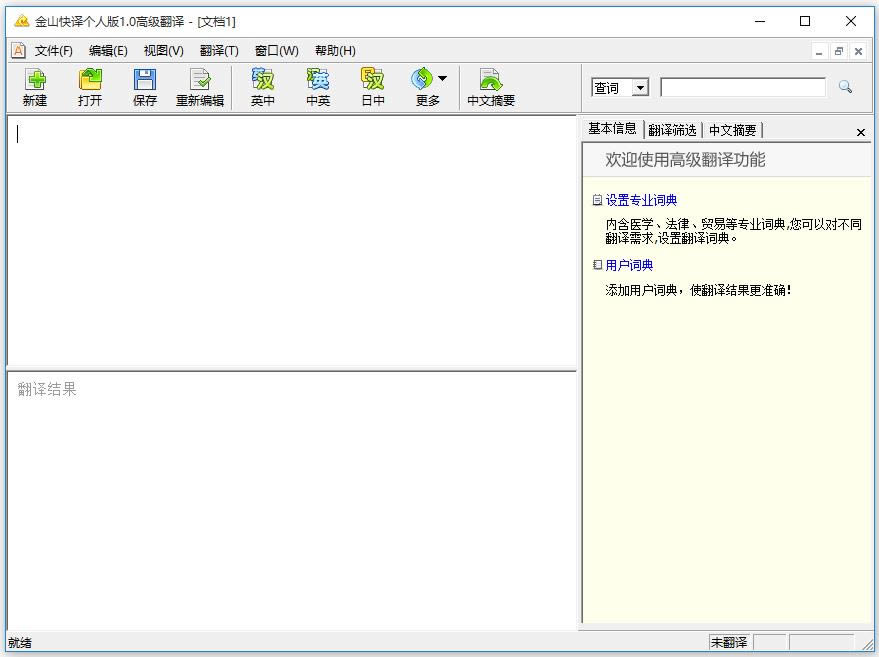Click the 未翻译 status bar entry

tap(729, 642)
